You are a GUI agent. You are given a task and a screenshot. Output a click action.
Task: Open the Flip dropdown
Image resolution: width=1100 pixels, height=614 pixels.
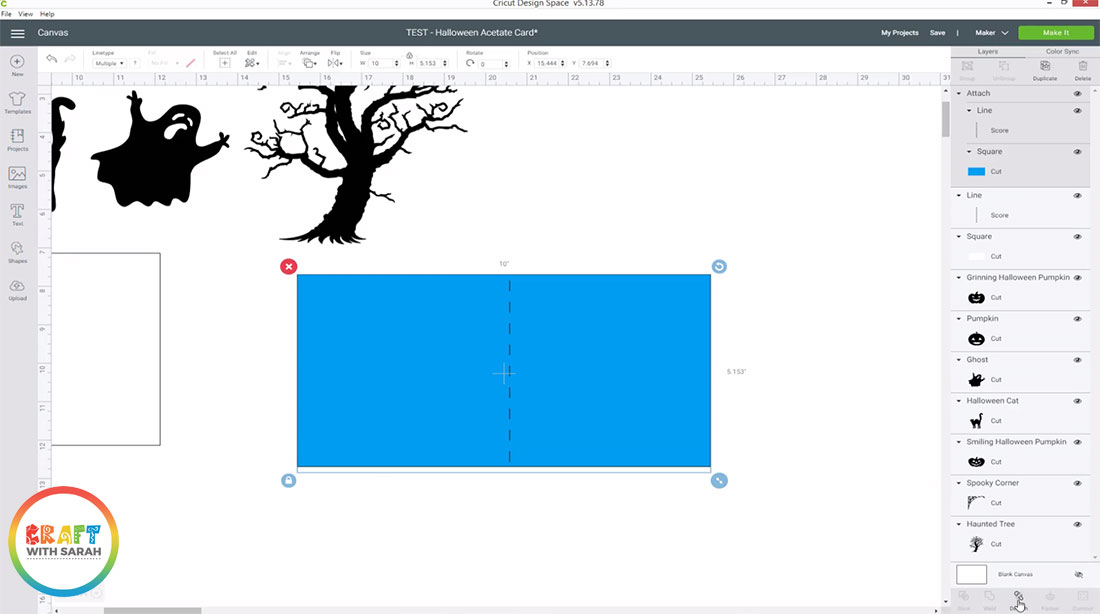(x=335, y=63)
